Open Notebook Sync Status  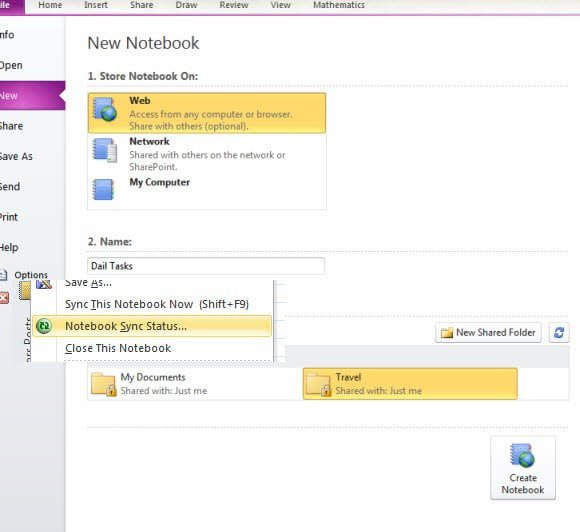point(152,326)
